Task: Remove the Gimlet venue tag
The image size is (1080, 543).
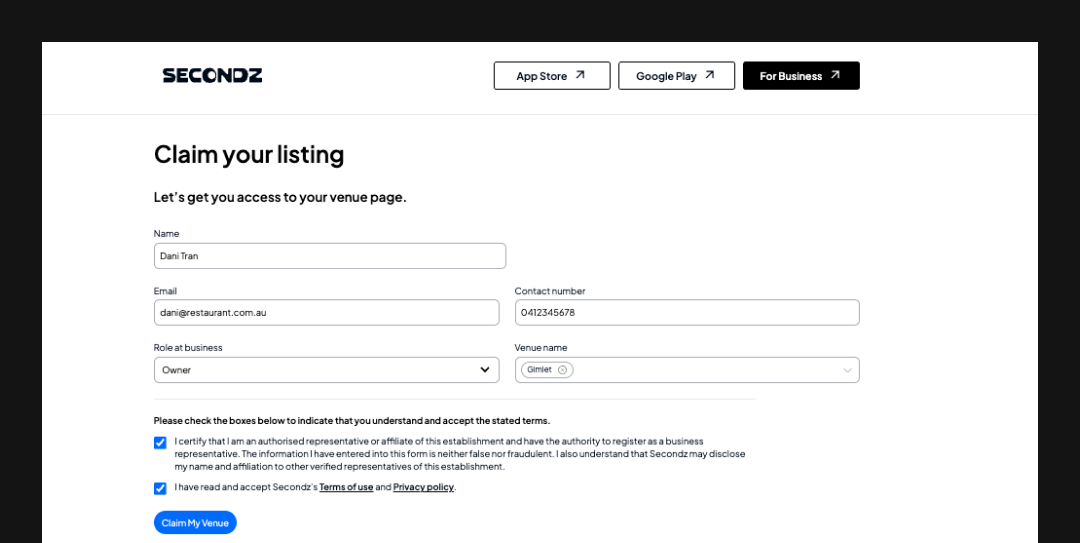Action: coord(562,370)
